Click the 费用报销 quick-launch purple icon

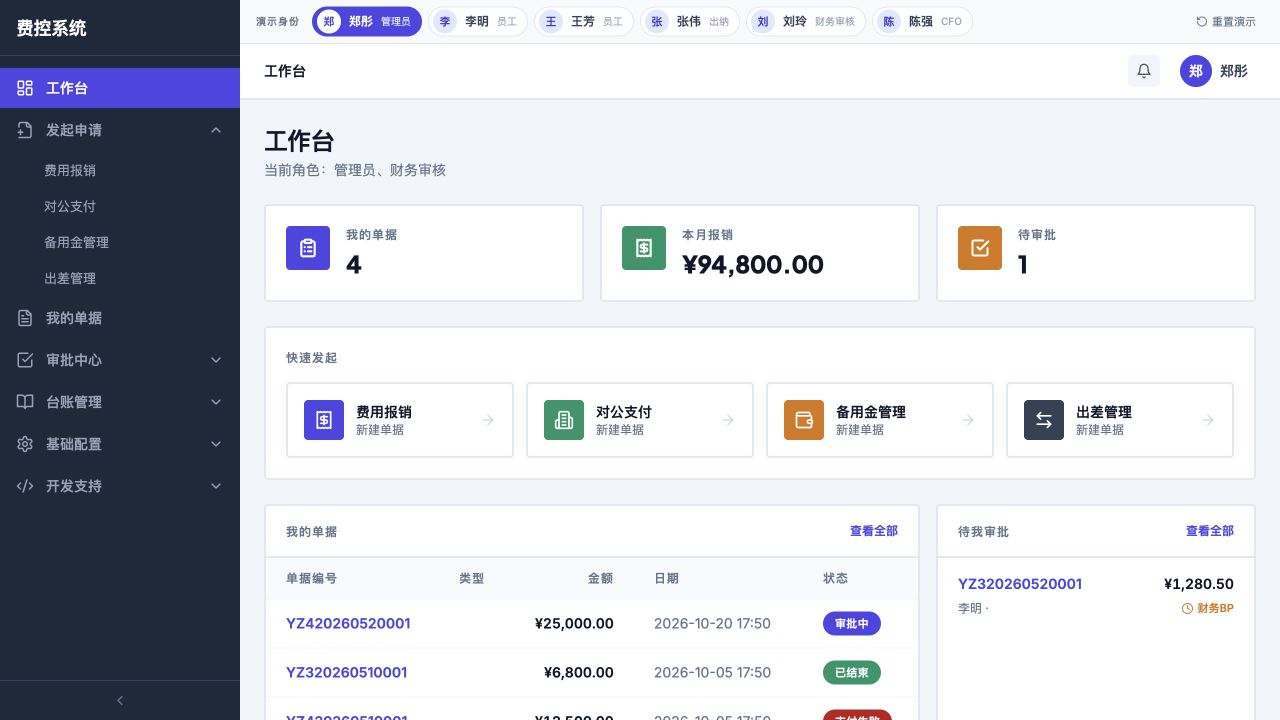tap(324, 420)
